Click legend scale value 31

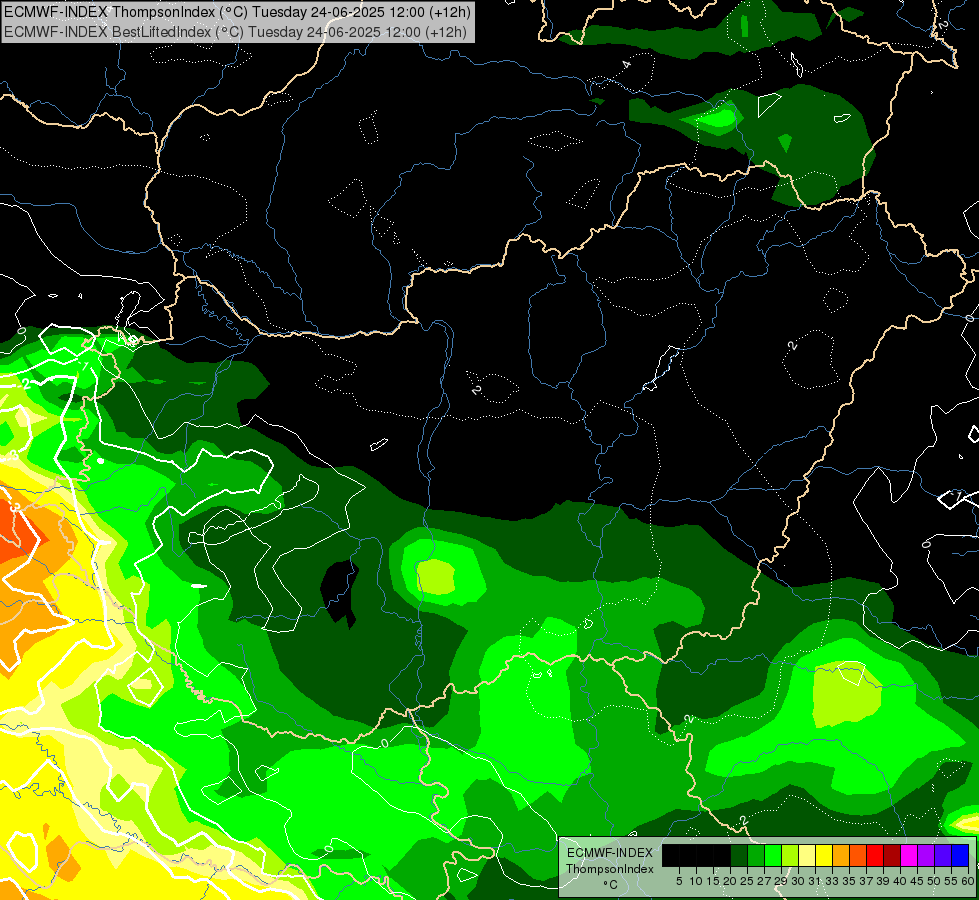point(815,881)
